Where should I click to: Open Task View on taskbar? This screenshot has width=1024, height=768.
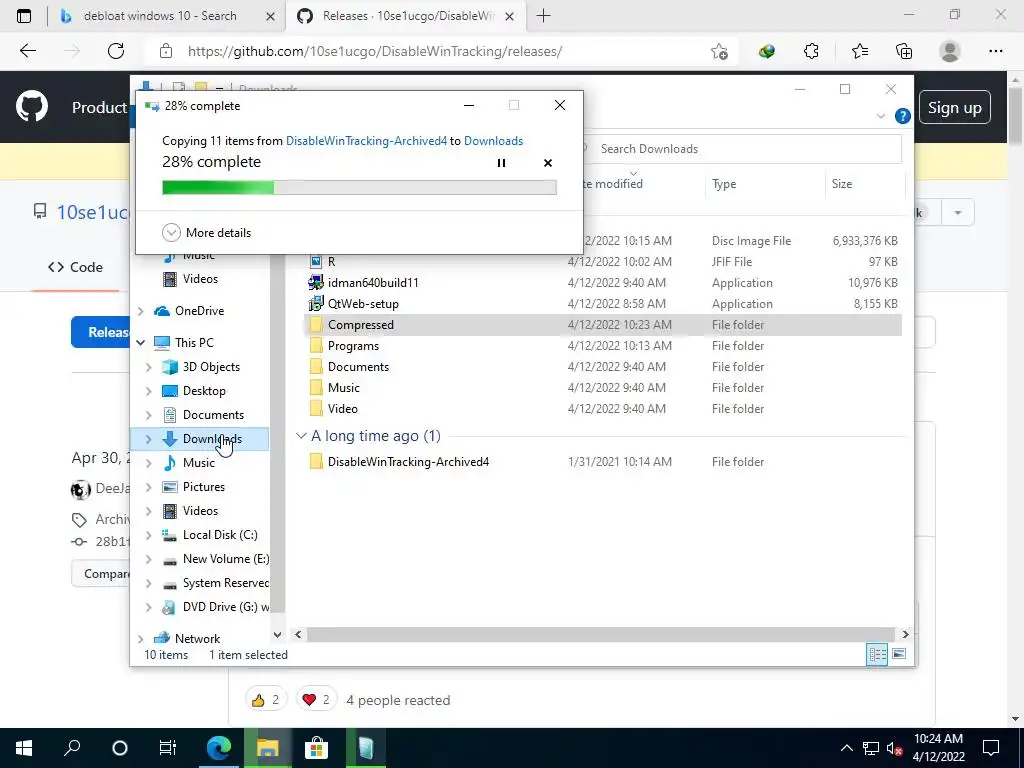tap(168, 748)
